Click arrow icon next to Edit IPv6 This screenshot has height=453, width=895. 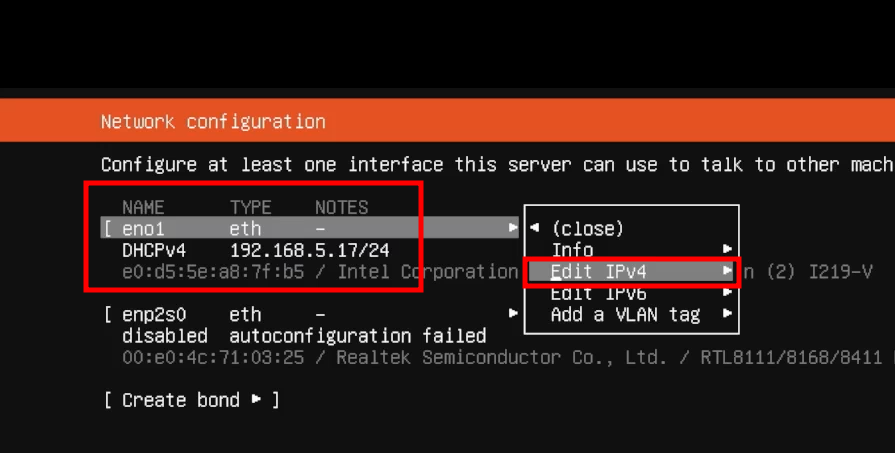click(727, 293)
